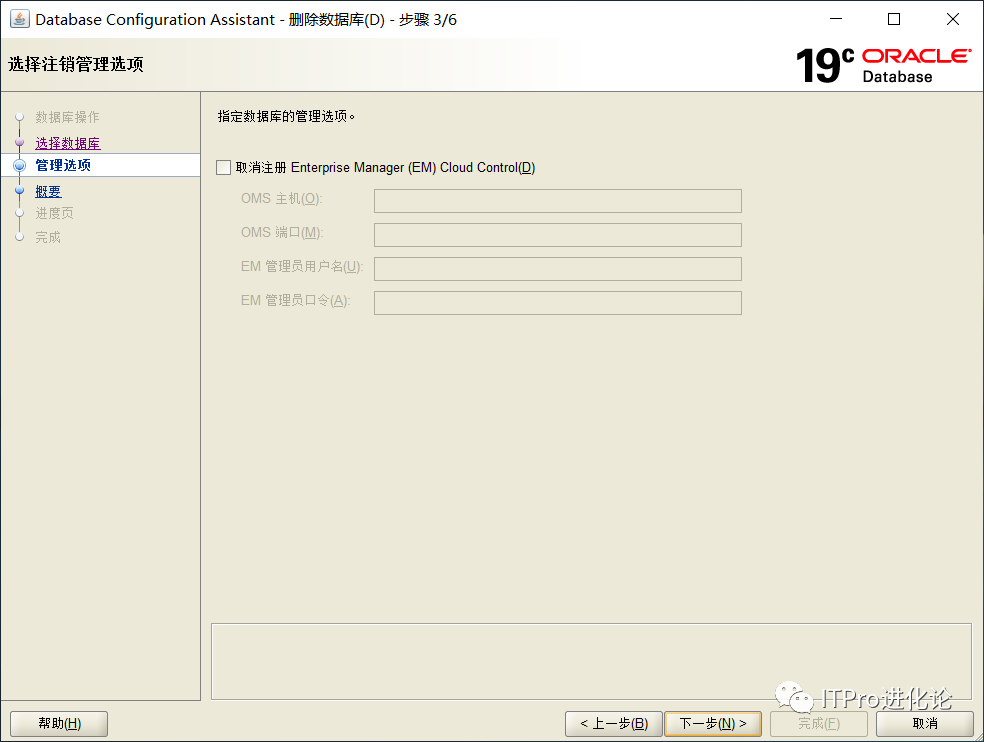Click the EM 管理员口令 input field
This screenshot has height=742, width=984.
point(557,303)
